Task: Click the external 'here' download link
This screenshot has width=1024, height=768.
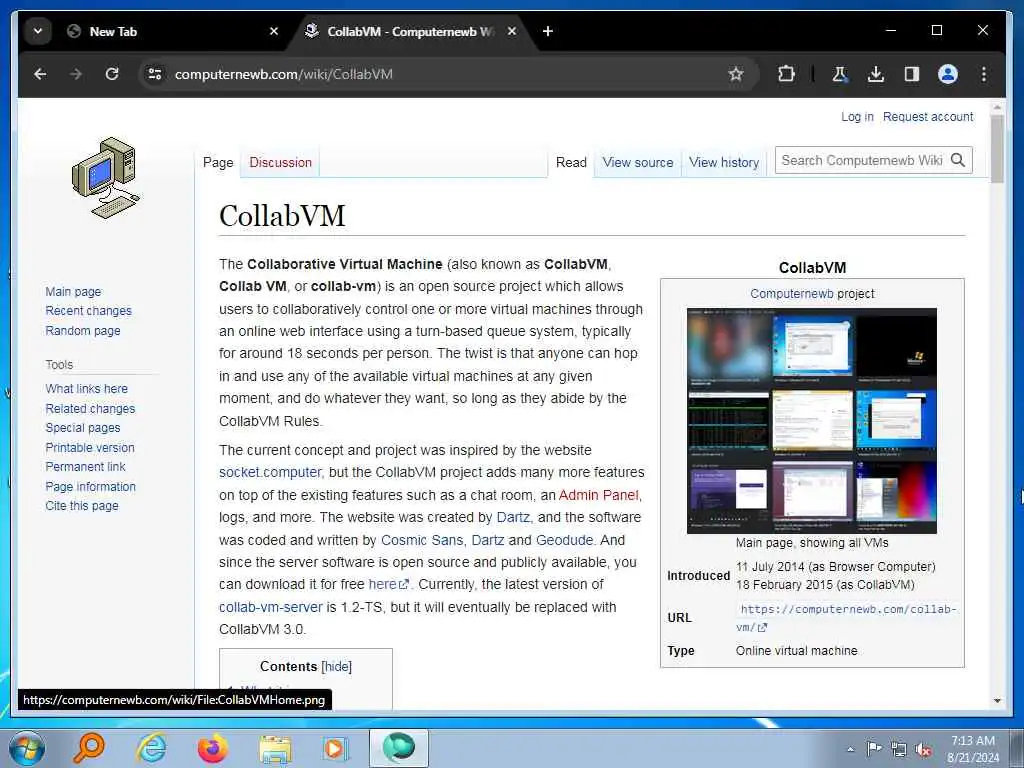Action: [389, 584]
